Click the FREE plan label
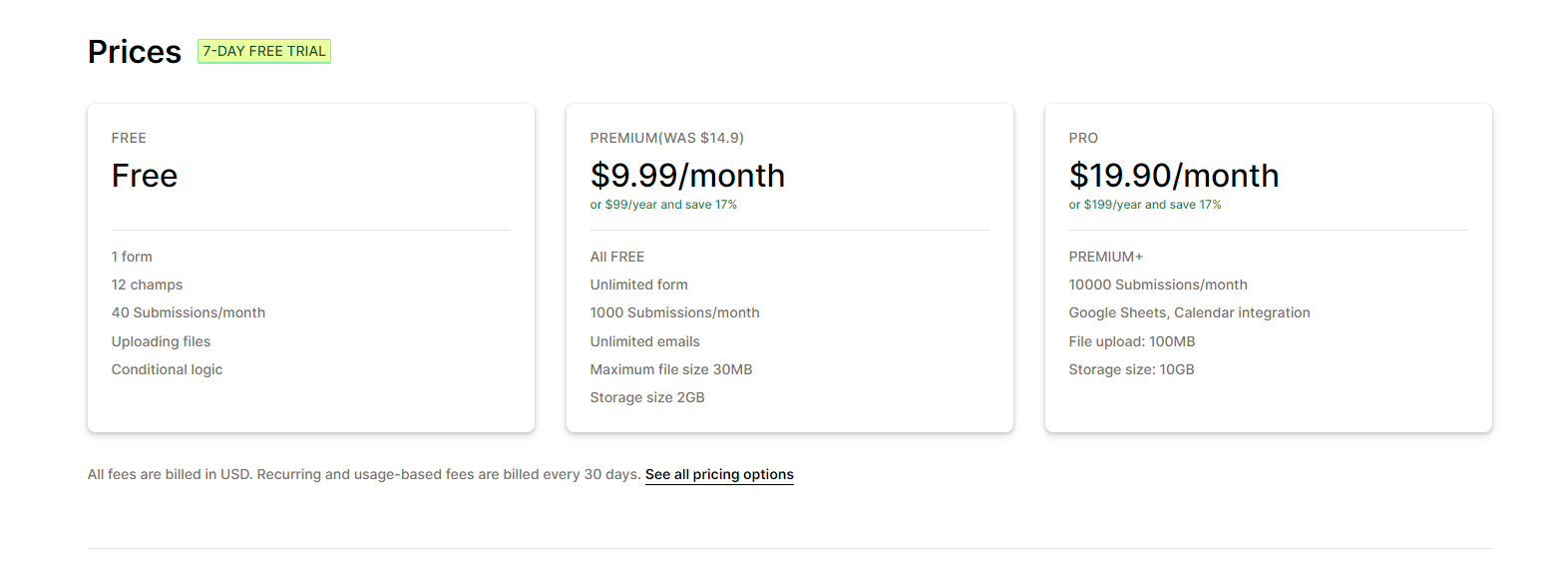 (x=129, y=138)
